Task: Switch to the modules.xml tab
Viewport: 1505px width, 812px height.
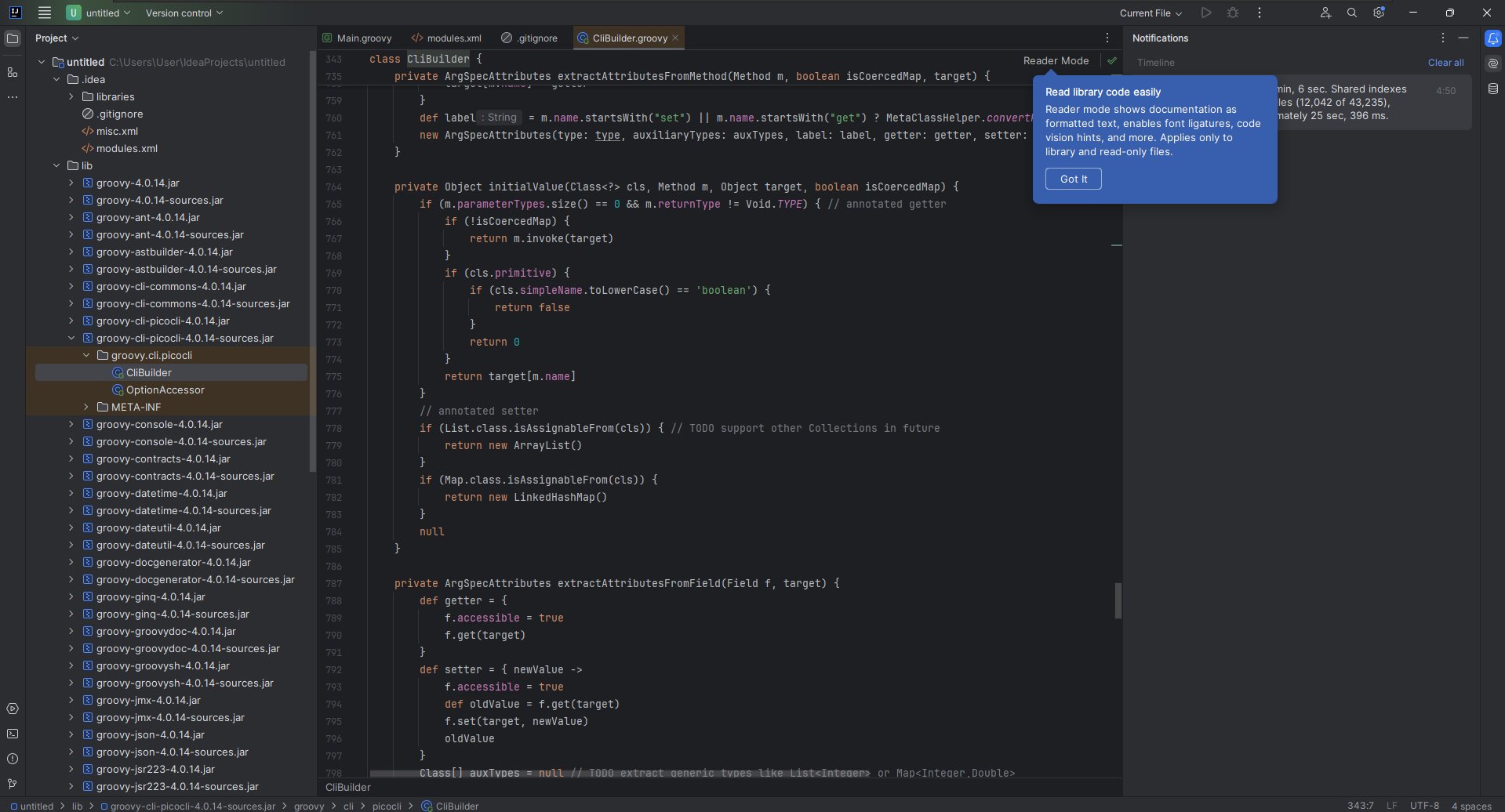Action: 446,38
